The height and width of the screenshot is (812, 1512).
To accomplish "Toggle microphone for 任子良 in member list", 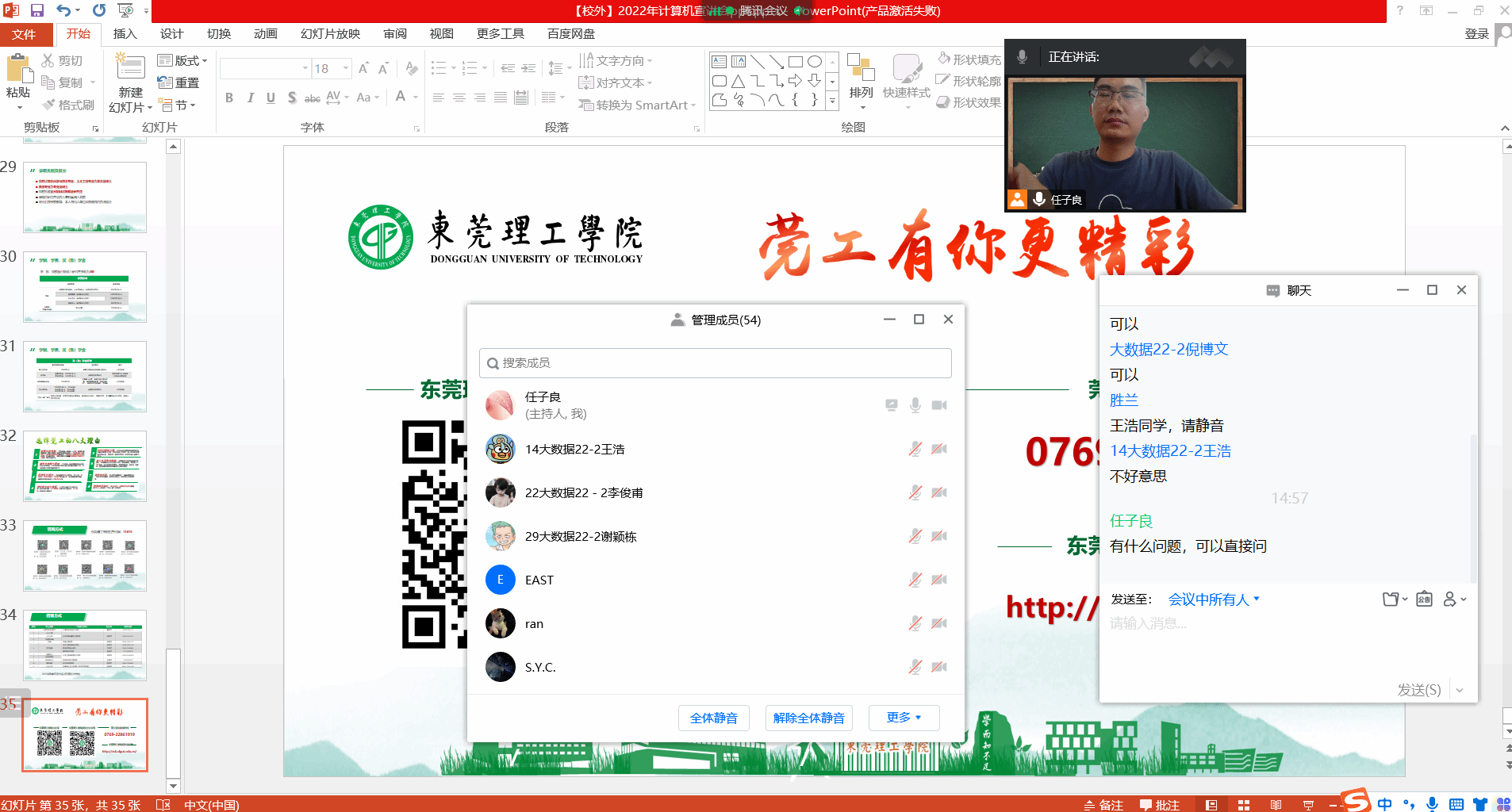I will tap(915, 405).
